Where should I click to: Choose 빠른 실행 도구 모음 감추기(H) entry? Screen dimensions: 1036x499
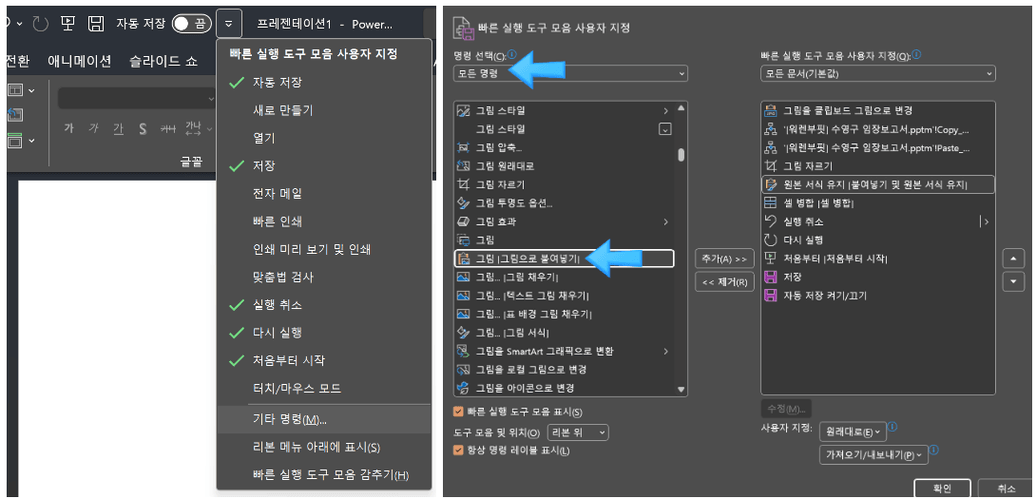pos(324,475)
